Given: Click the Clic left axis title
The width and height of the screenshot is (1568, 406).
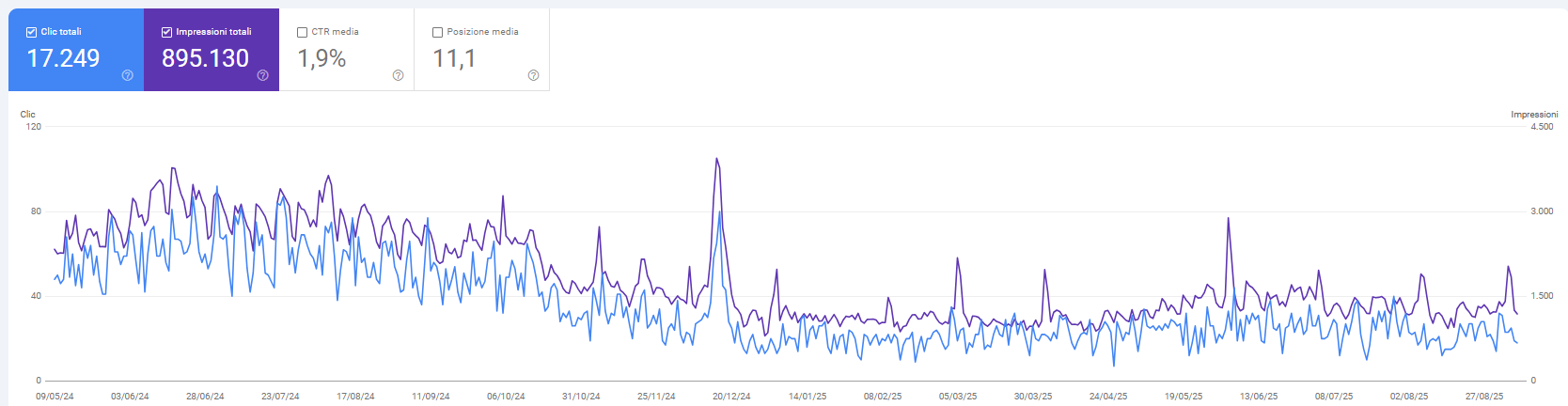Looking at the screenshot, I should click(x=28, y=115).
